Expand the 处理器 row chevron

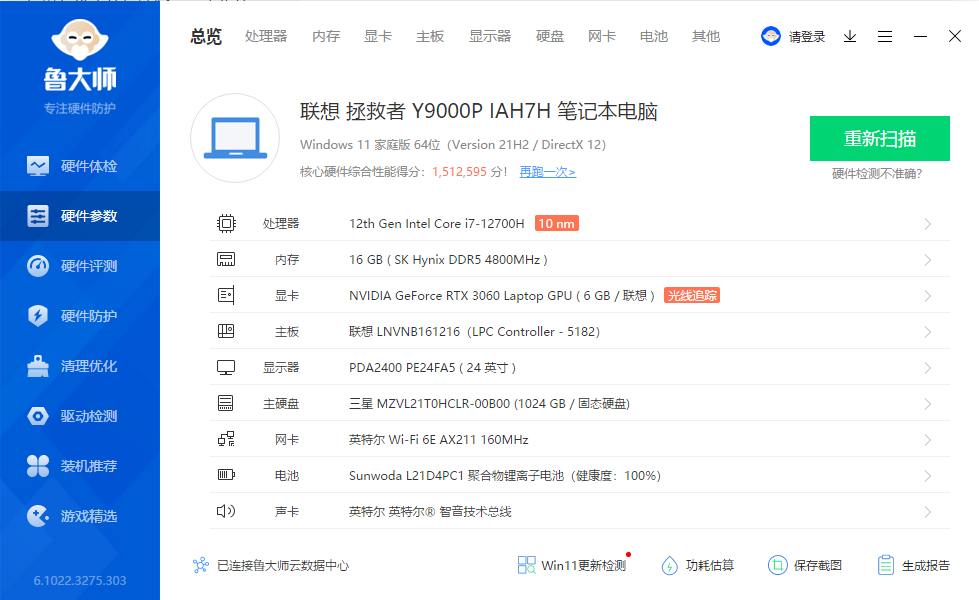[928, 224]
